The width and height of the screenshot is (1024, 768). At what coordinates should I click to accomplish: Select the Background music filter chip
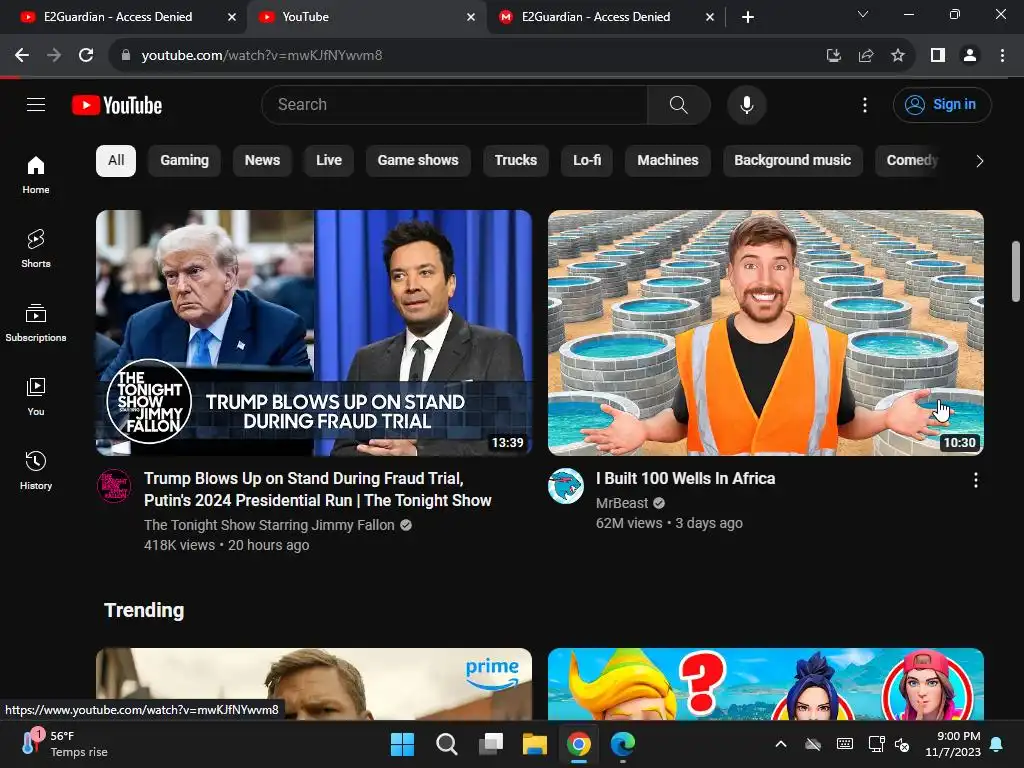point(792,161)
